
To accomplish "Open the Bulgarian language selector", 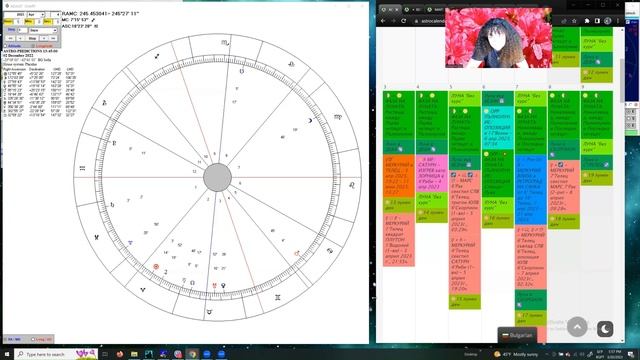I will (x=517, y=335).
